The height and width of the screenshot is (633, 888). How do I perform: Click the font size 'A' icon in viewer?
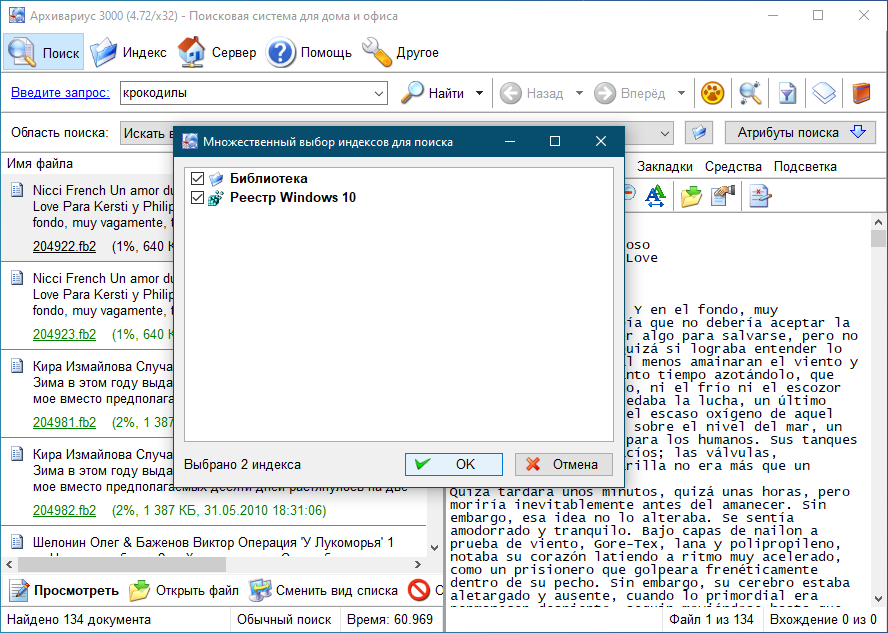(655, 196)
